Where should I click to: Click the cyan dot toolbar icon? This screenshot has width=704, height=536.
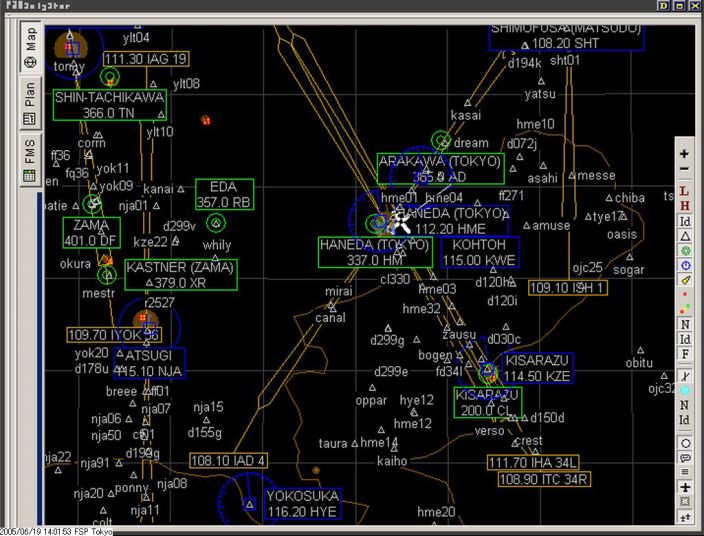pyautogui.click(x=685, y=390)
